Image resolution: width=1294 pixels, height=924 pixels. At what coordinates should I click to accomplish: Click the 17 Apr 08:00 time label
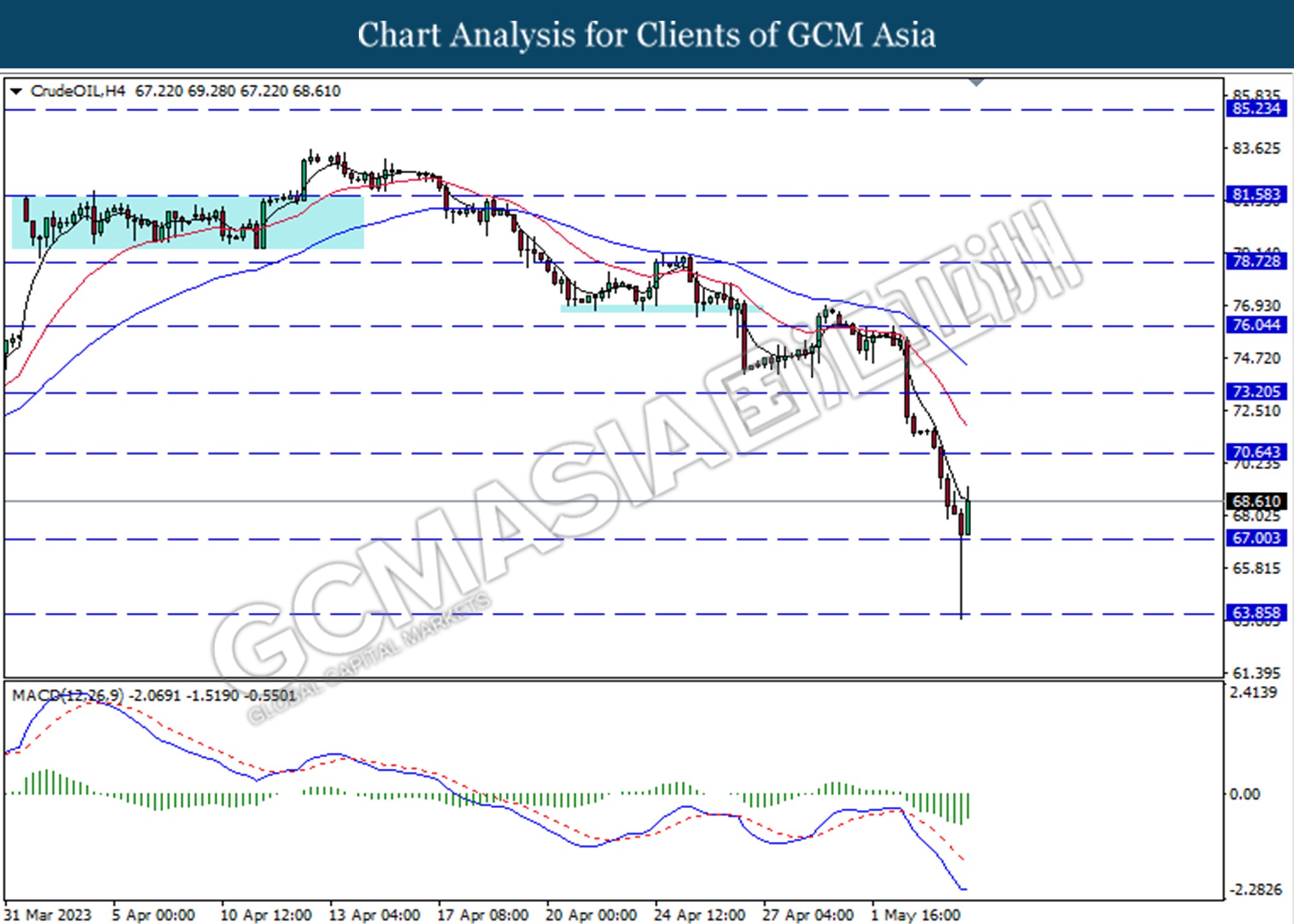tap(483, 915)
